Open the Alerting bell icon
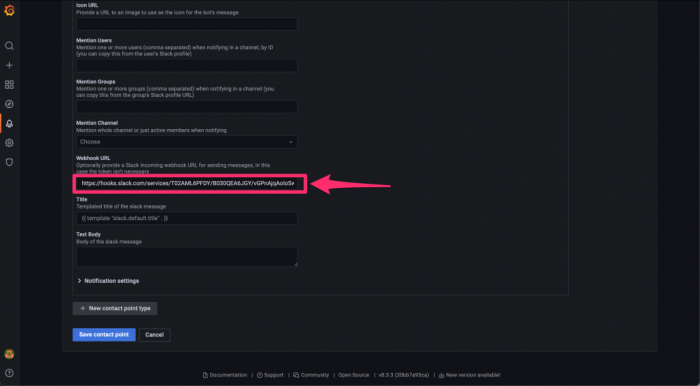Image resolution: width=700 pixels, height=386 pixels. pos(9,124)
